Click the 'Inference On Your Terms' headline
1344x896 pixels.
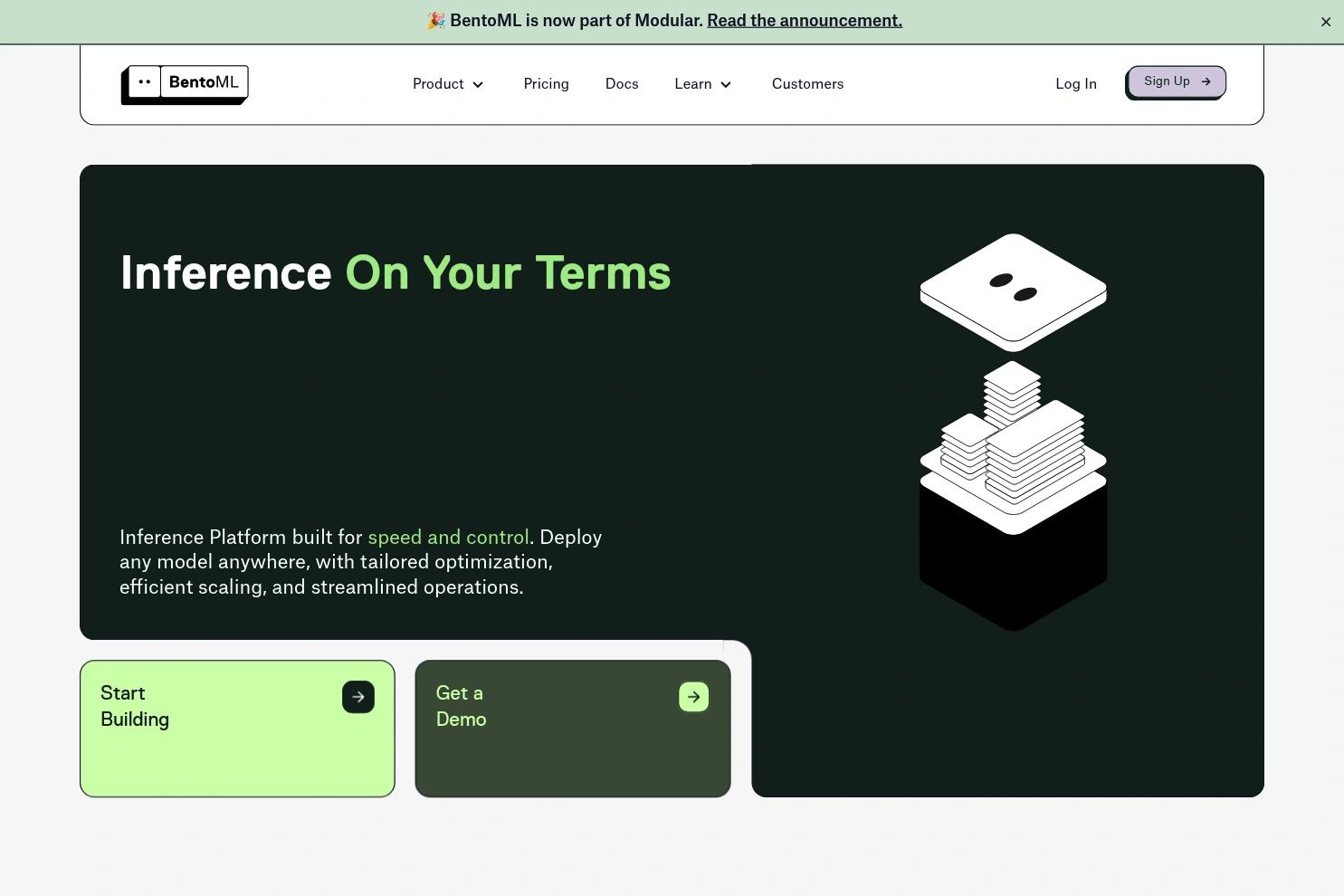pyautogui.click(x=396, y=272)
